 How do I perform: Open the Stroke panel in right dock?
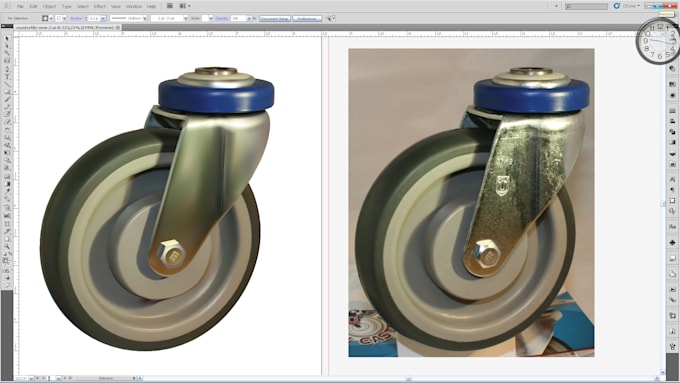click(672, 111)
